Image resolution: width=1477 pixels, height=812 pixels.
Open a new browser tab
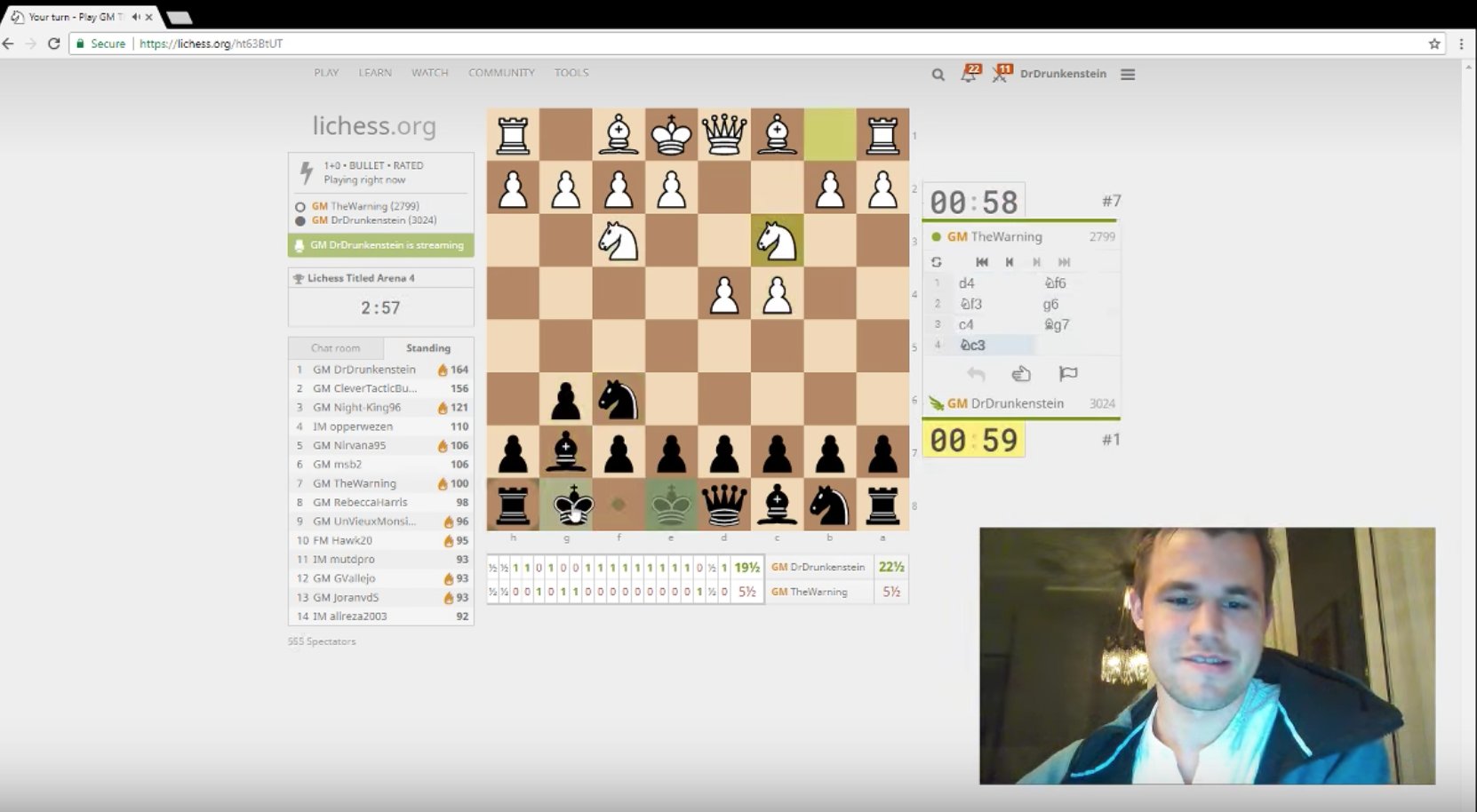coord(179,17)
